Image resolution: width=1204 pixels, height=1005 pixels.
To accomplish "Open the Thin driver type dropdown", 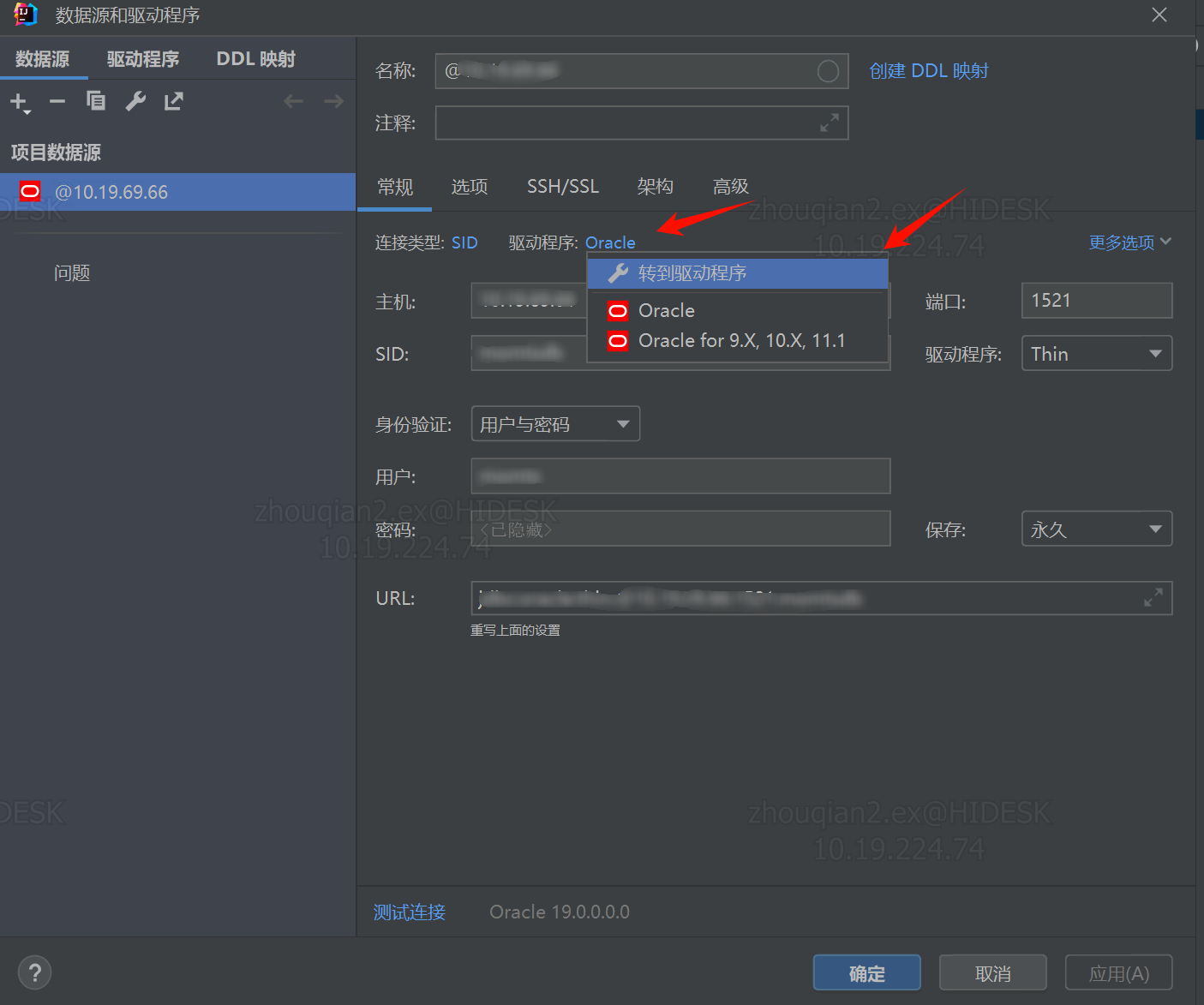I will (1097, 354).
